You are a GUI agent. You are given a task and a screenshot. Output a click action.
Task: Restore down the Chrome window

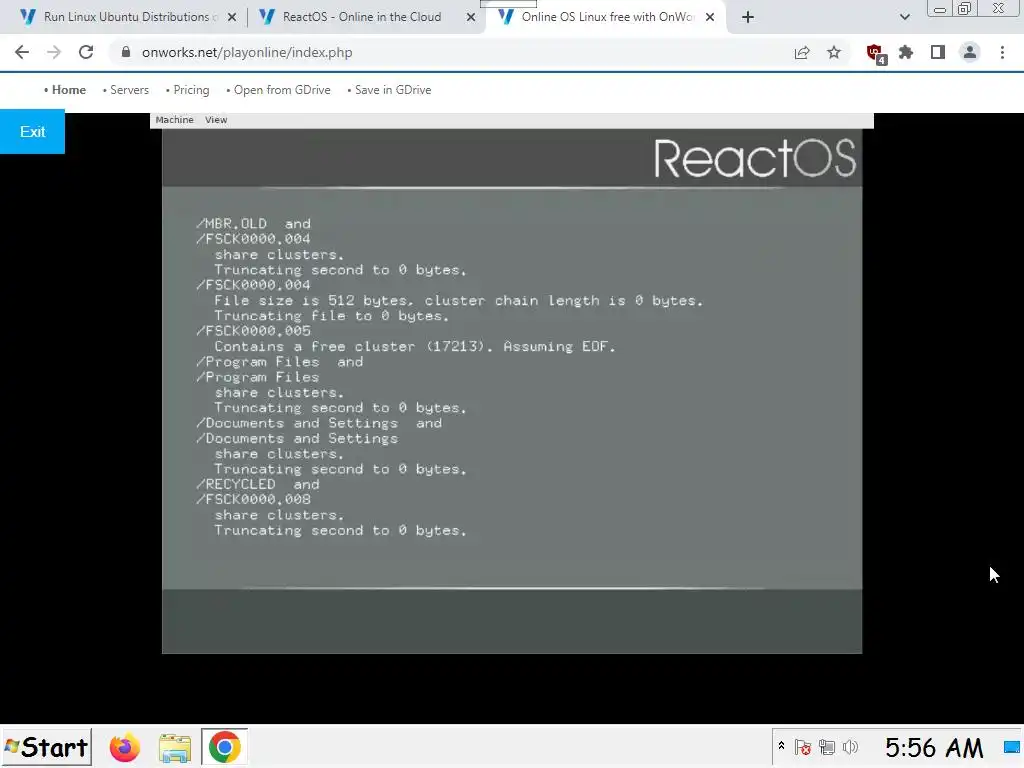point(965,9)
